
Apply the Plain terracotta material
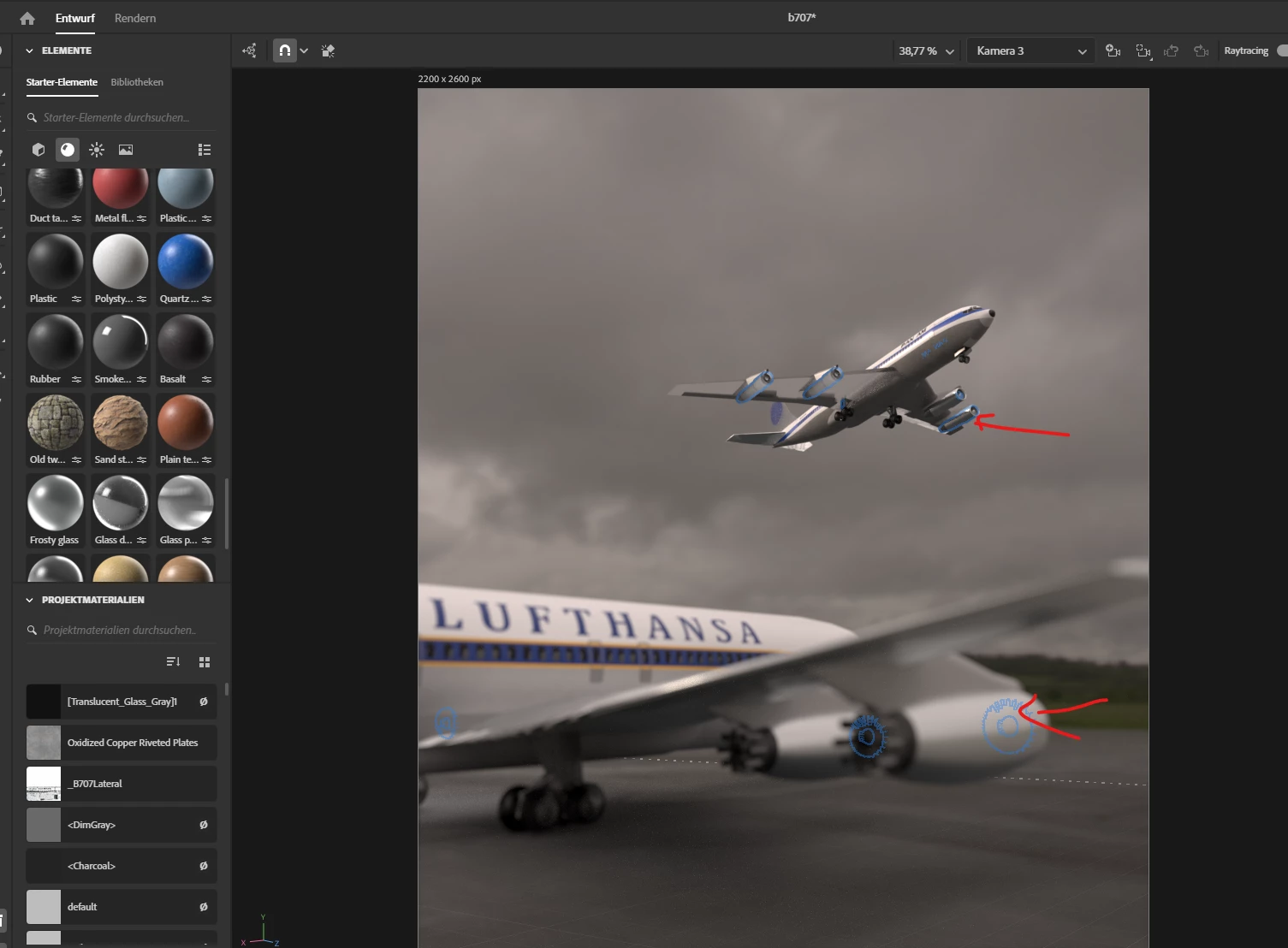click(186, 423)
